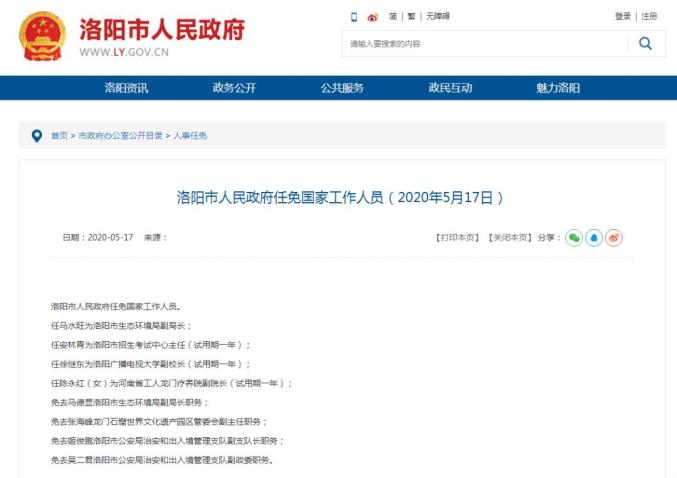
Task: Click the date text 2020-05-17
Action: (x=110, y=237)
